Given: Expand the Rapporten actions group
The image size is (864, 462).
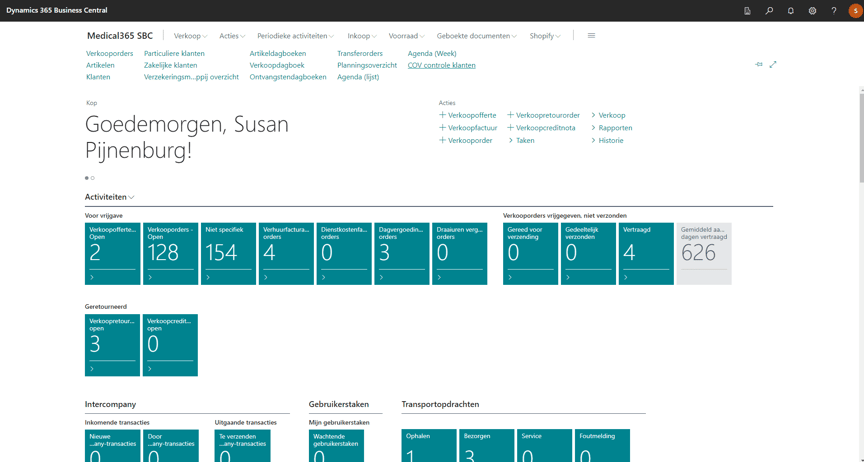Looking at the screenshot, I should click(612, 128).
